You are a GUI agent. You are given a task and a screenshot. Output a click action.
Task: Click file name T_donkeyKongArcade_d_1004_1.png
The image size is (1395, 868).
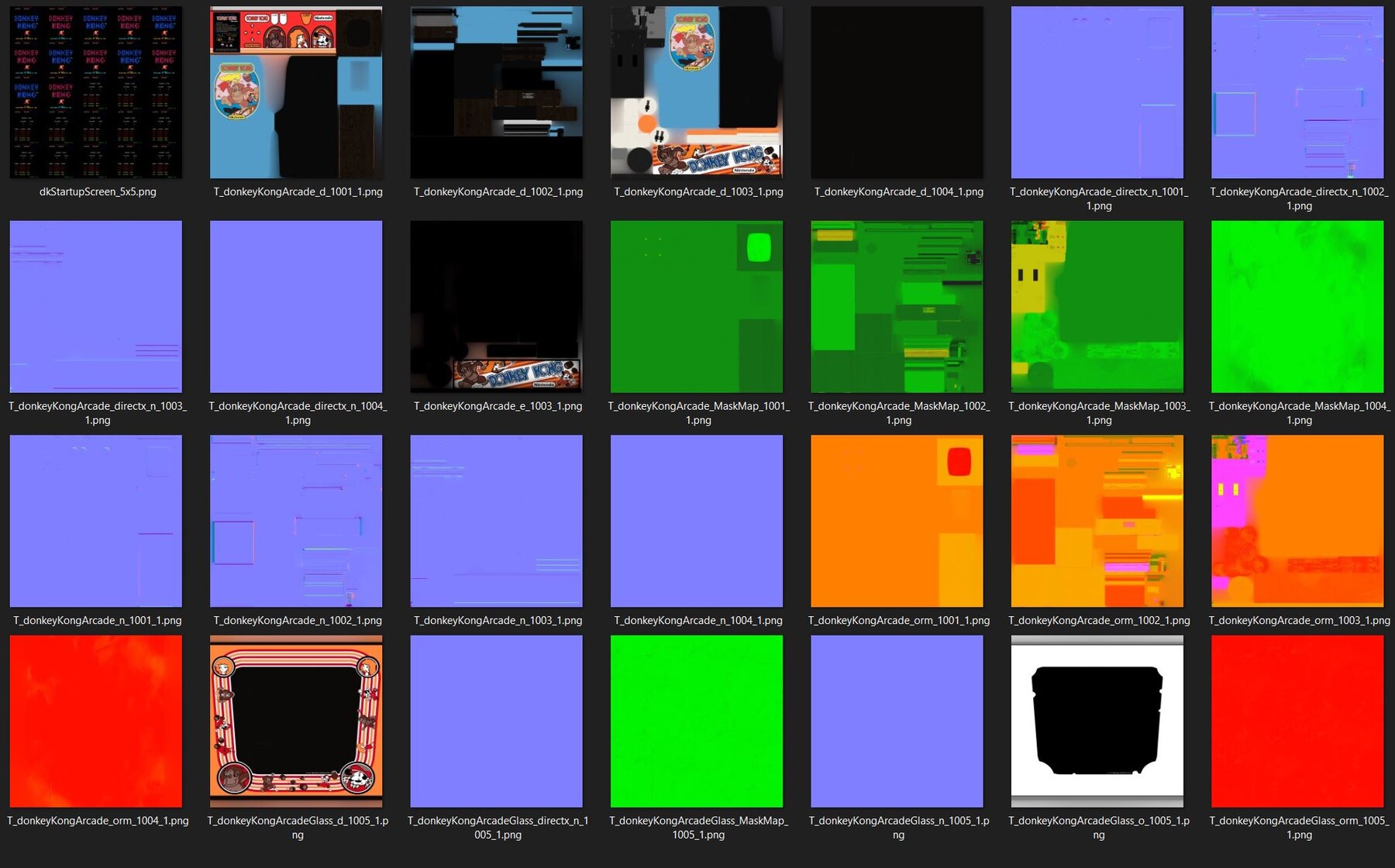(x=899, y=191)
